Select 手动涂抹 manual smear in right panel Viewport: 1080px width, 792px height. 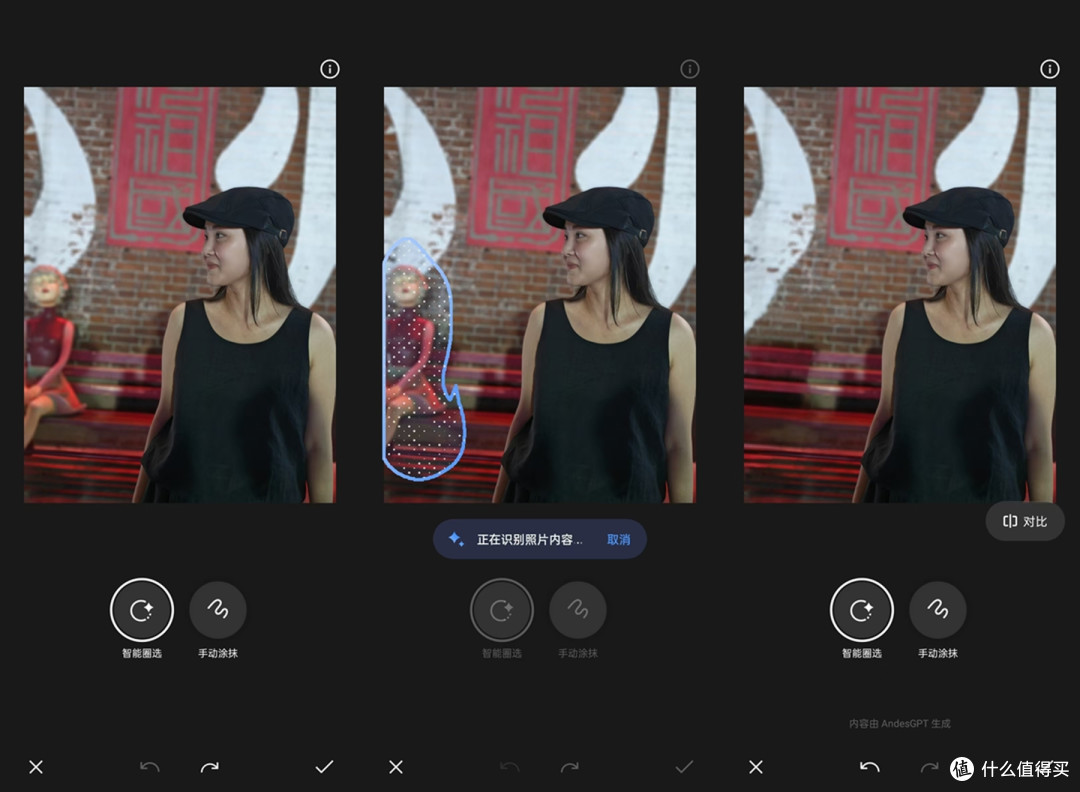pyautogui.click(x=937, y=610)
